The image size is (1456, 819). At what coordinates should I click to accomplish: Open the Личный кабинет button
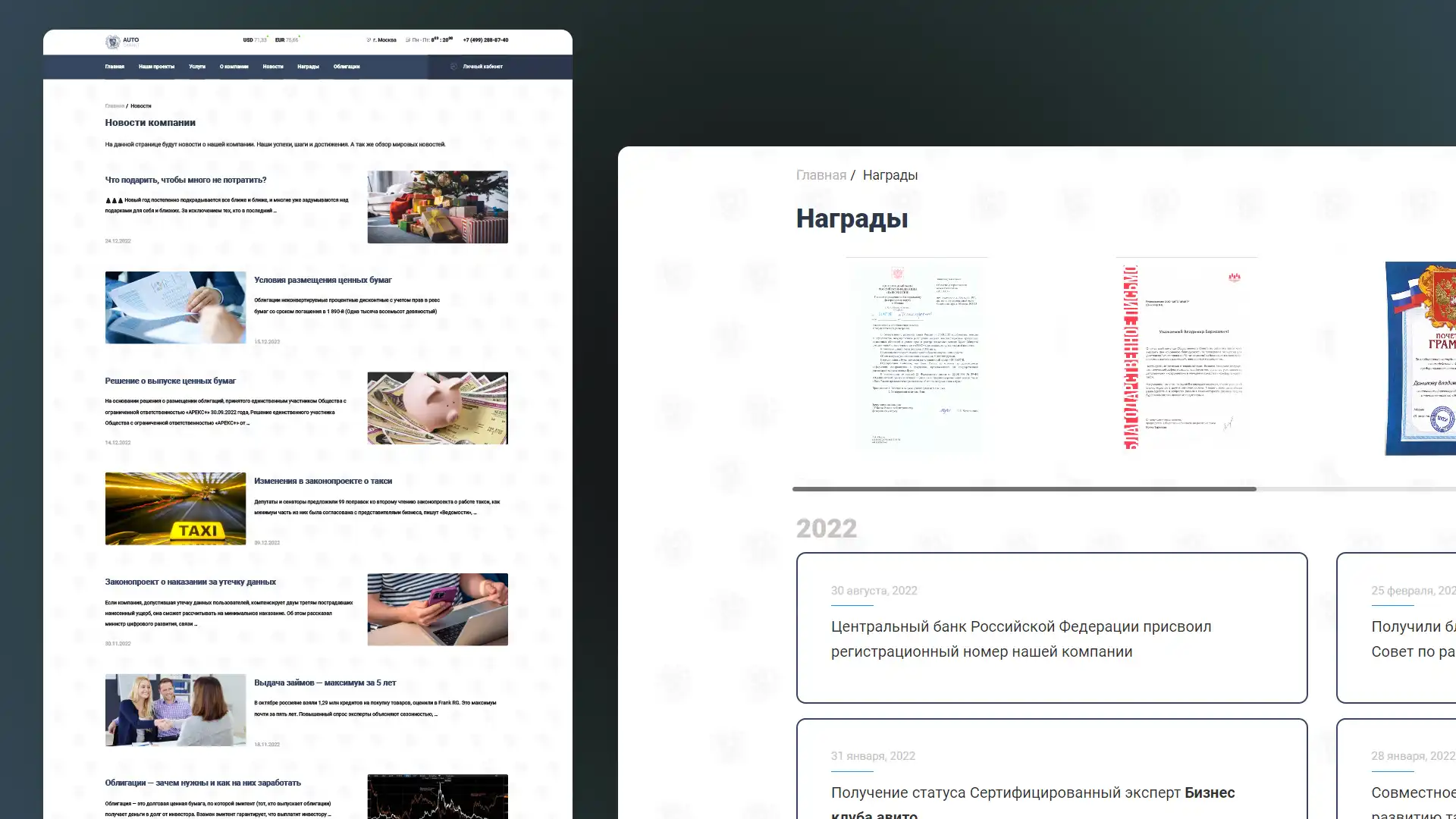pyautogui.click(x=482, y=66)
